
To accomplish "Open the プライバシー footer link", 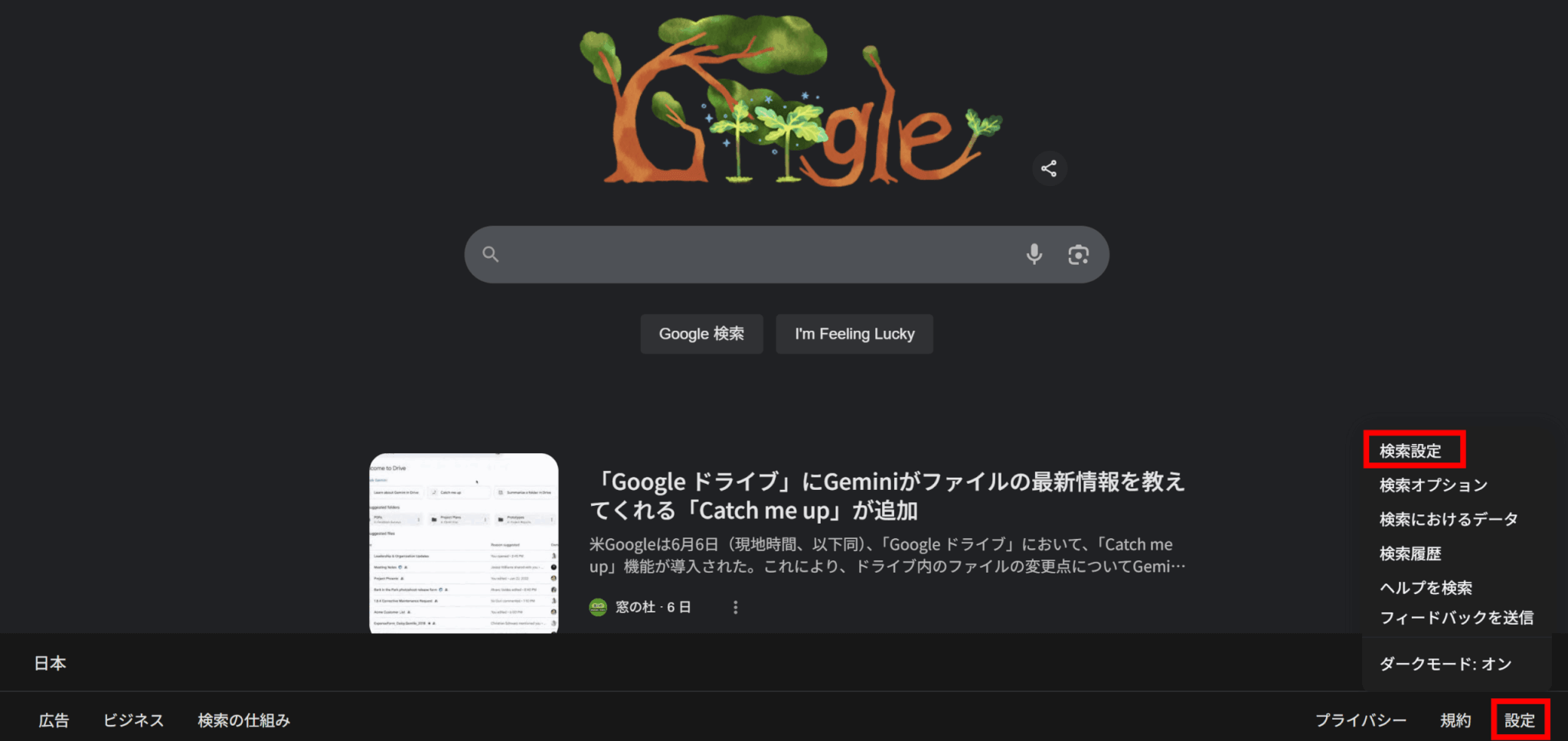I will (x=1361, y=720).
